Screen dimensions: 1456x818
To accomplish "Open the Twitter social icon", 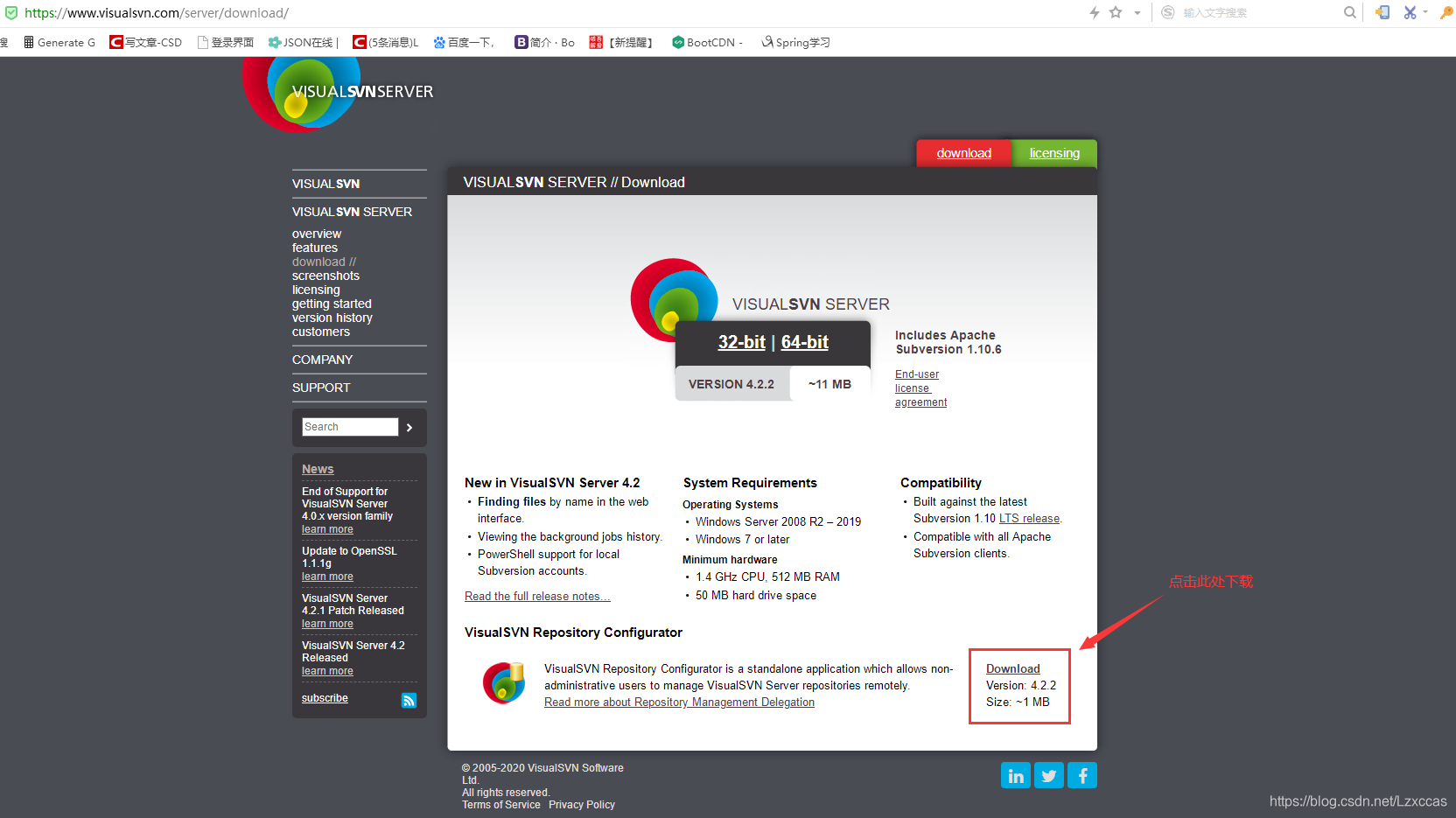I will (1049, 775).
